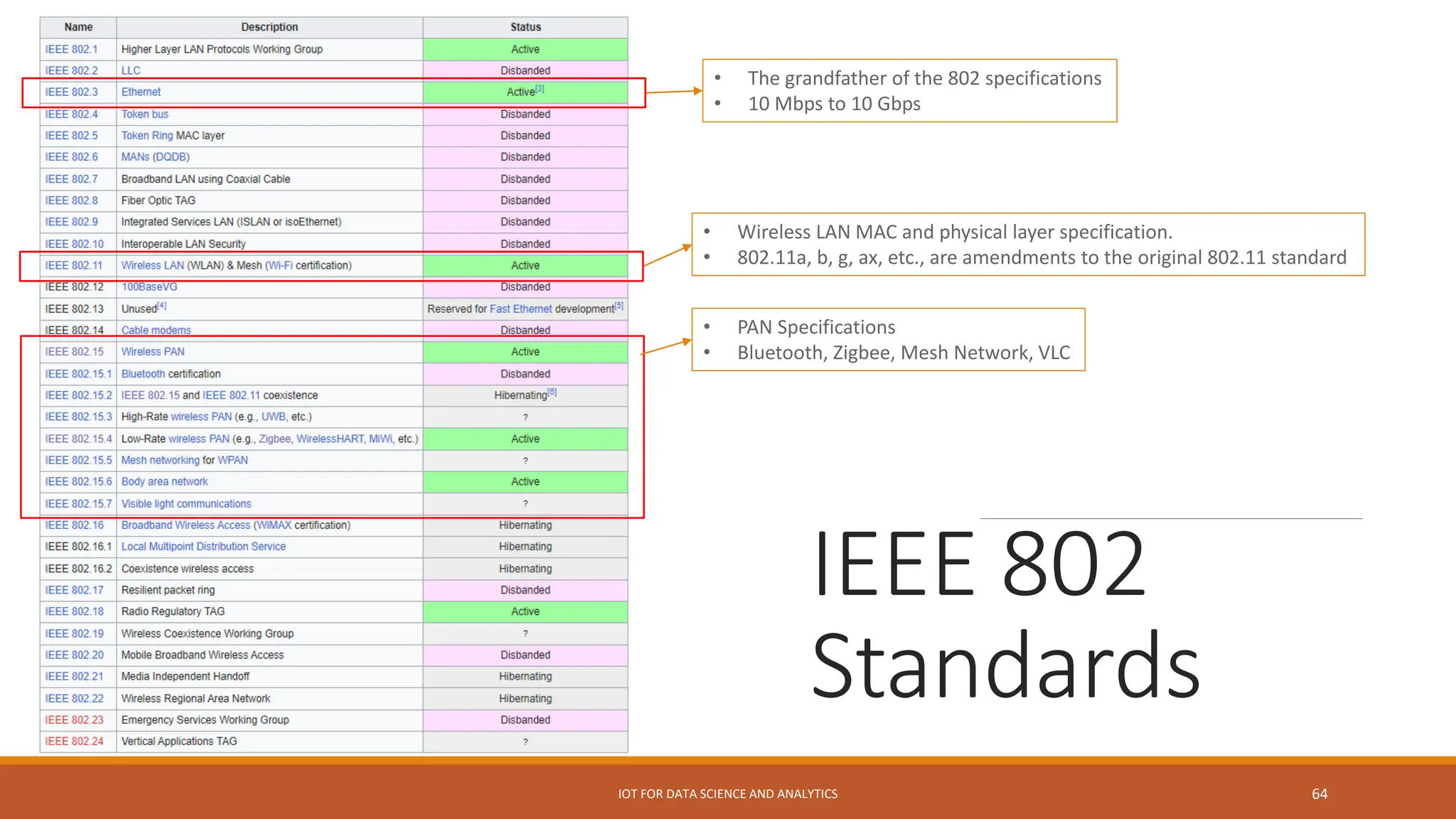Open the Wireless PAN link in 802.15 row
The image size is (1456, 819).
click(x=153, y=351)
